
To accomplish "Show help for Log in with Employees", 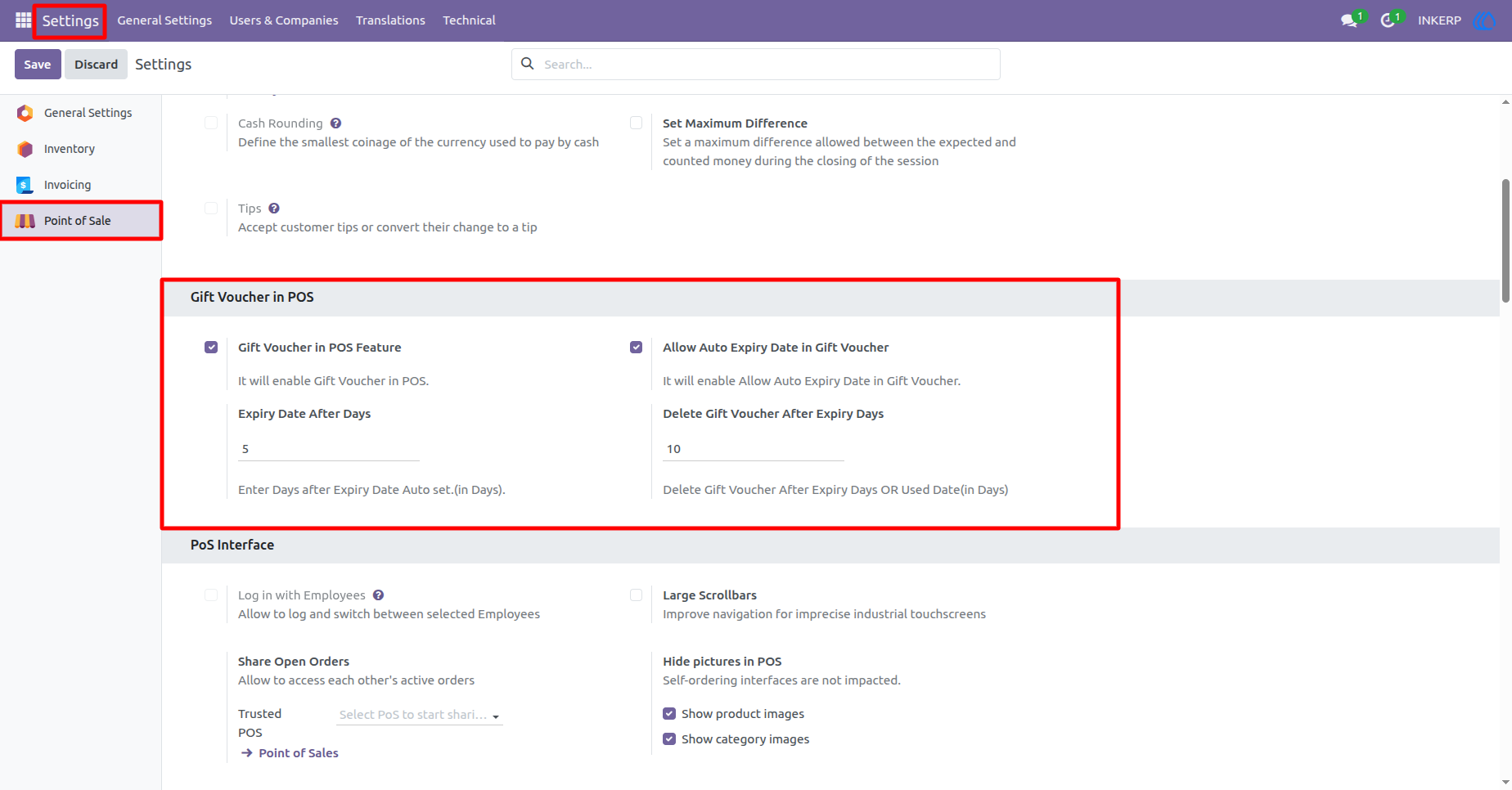I will [378, 595].
